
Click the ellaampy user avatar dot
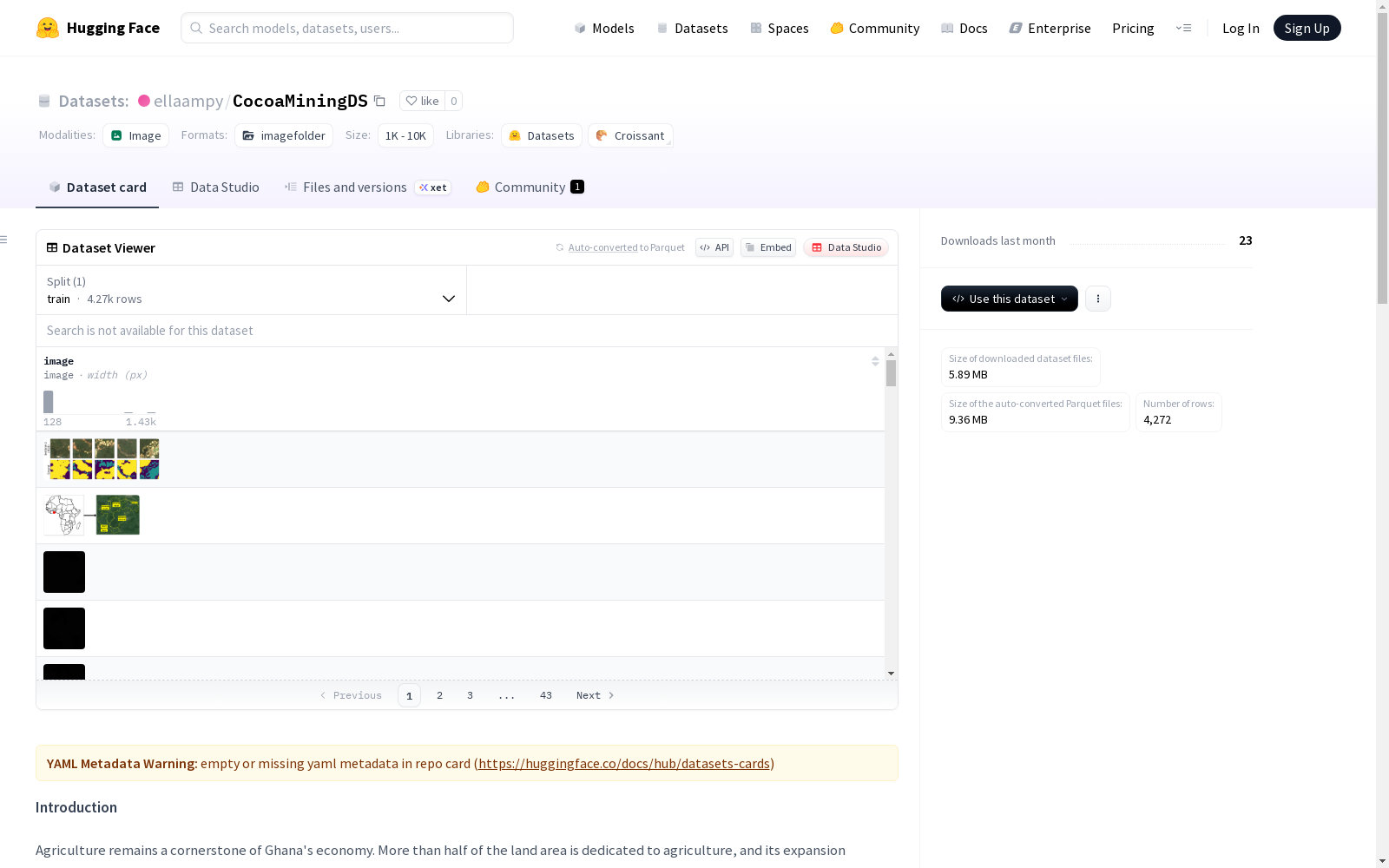click(x=144, y=101)
